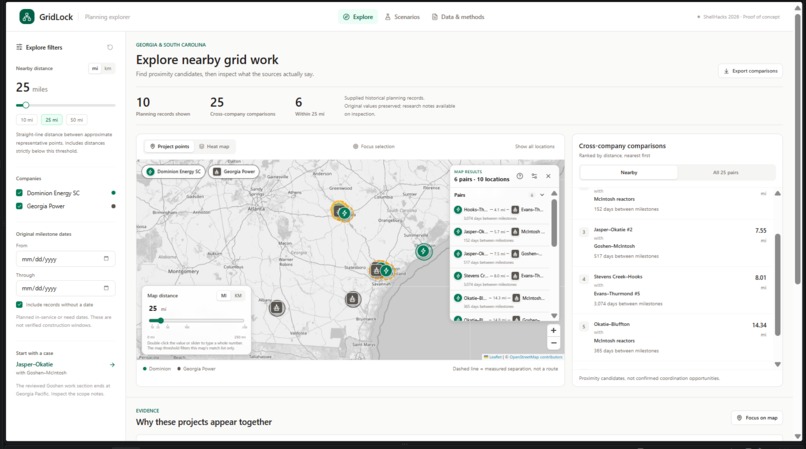The height and width of the screenshot is (449, 806).
Task: Uncheck the Georgia Power company
Action: (19, 206)
